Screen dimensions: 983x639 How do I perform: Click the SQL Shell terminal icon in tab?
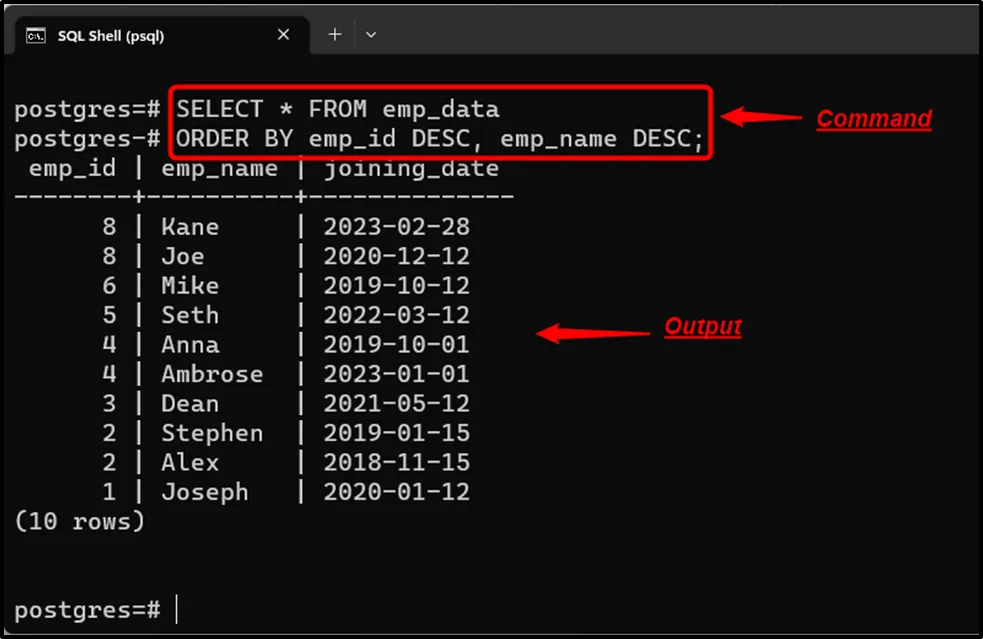pos(34,35)
